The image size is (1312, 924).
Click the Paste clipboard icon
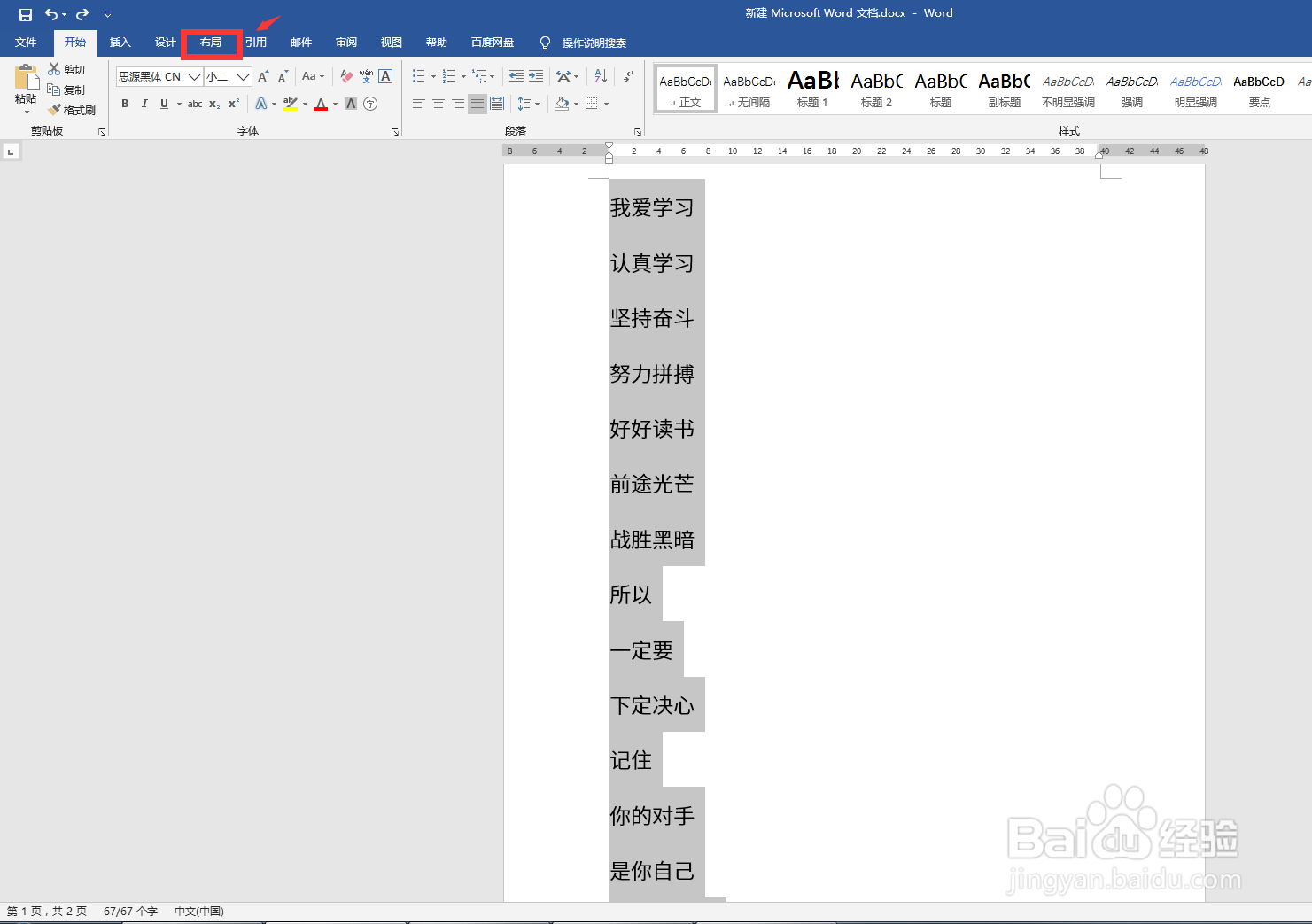27,78
